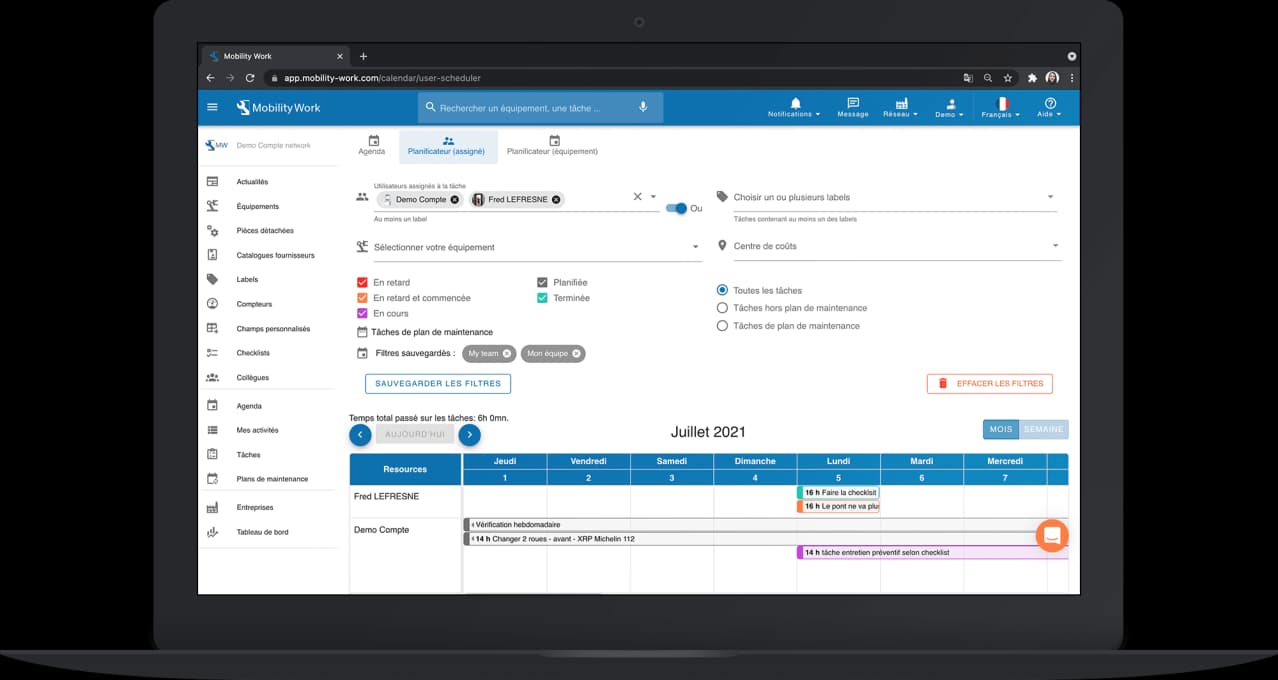The width and height of the screenshot is (1278, 680).
Task: Open Compteurs in sidebar
Action: 254,304
